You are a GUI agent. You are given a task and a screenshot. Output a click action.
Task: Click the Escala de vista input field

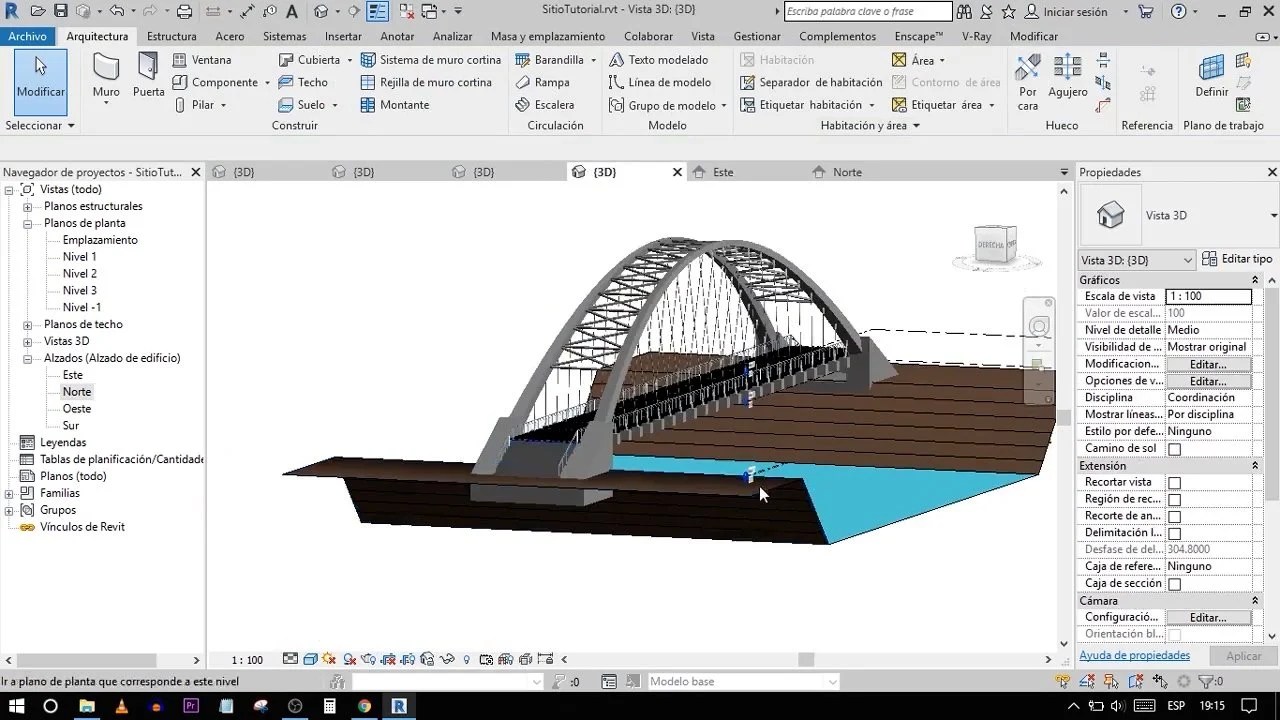(1208, 297)
